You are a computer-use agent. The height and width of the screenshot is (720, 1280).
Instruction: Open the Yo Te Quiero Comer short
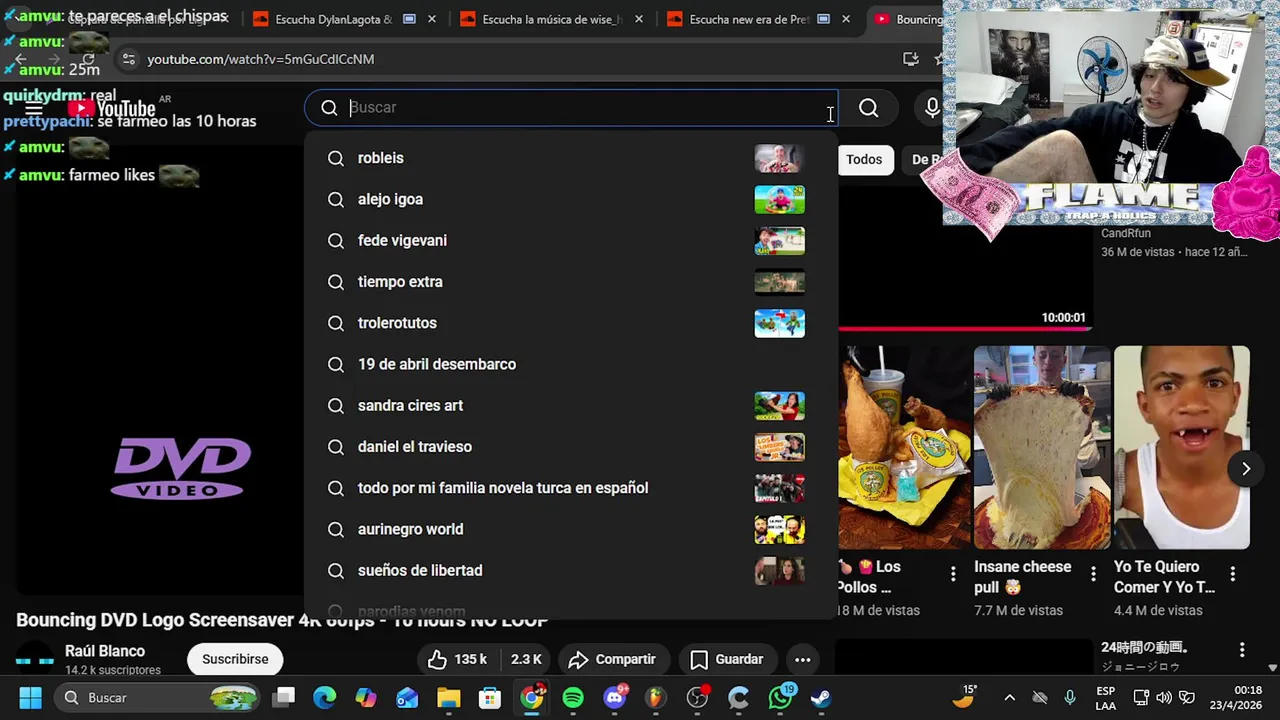(1182, 448)
